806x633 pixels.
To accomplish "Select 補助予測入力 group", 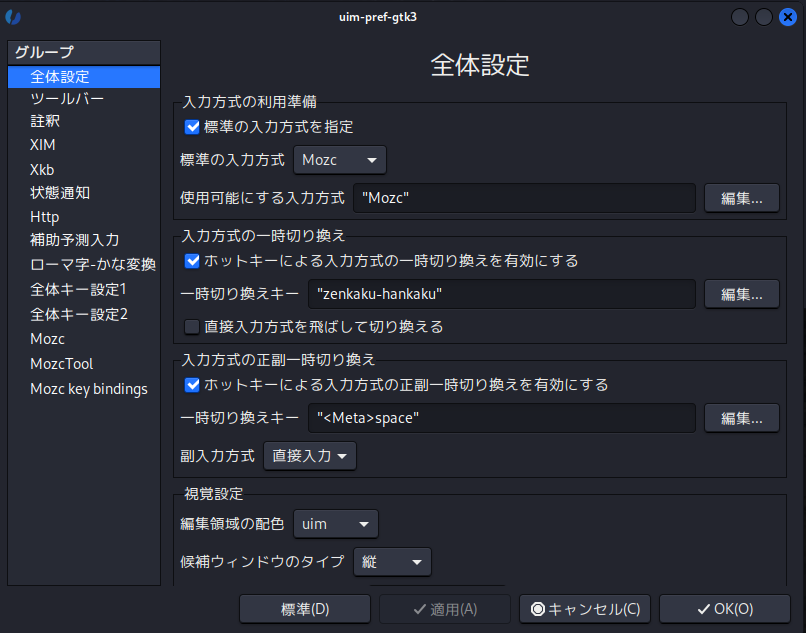I will tap(84, 240).
